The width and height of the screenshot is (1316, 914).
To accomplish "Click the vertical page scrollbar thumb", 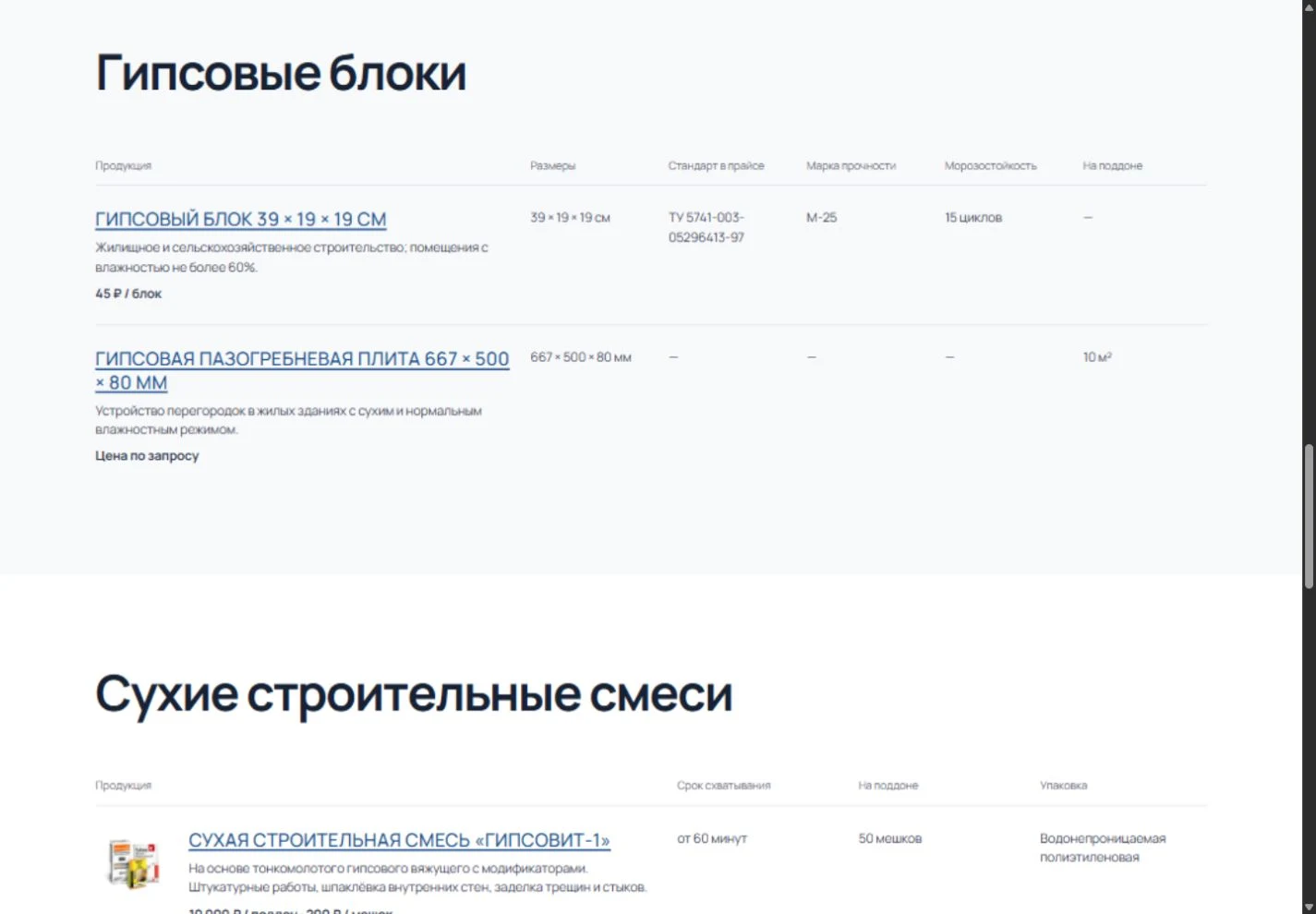I will click(1309, 515).
